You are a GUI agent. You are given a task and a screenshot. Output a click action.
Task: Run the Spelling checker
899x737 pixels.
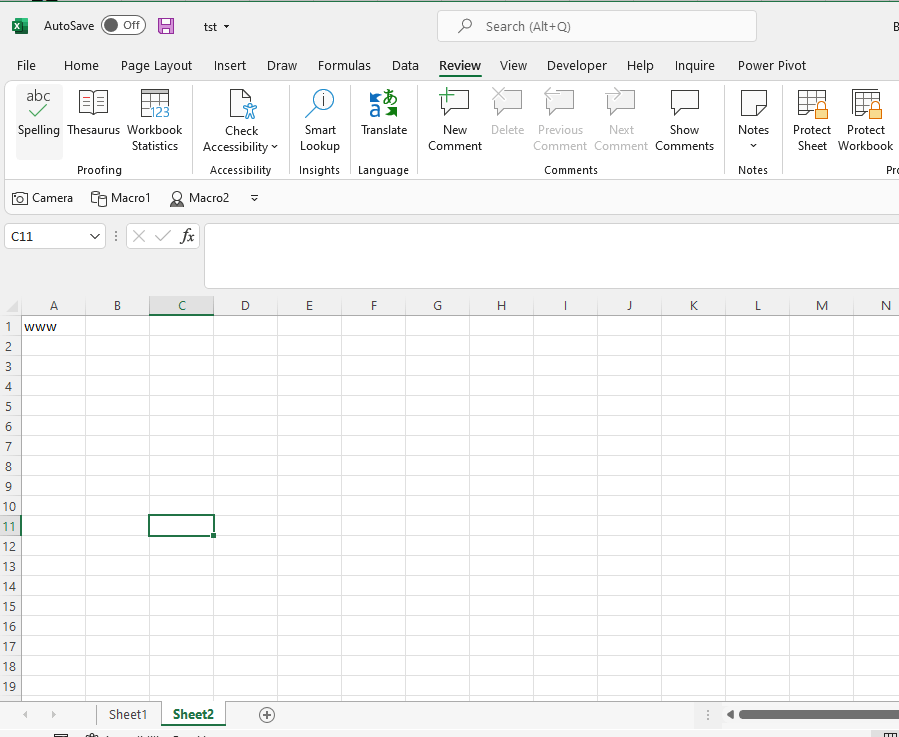click(x=38, y=119)
